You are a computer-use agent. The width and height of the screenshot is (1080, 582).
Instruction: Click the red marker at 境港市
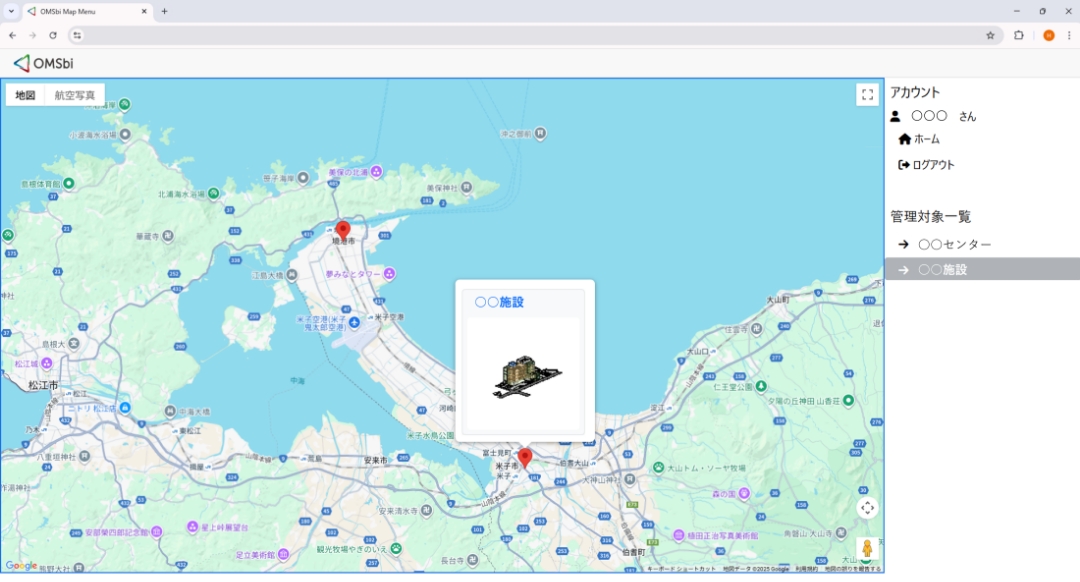point(343,230)
